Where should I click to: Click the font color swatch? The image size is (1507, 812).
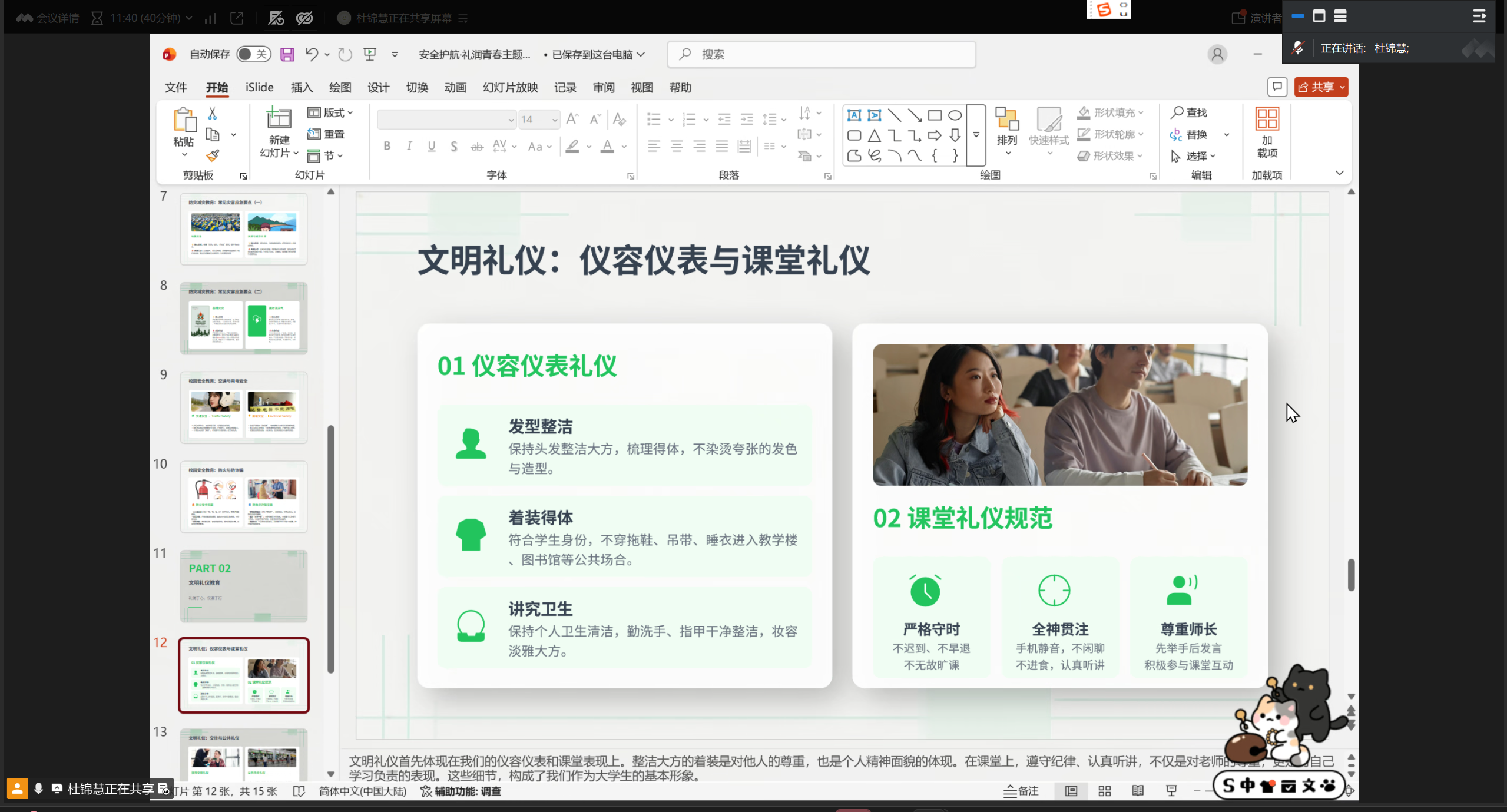607,146
